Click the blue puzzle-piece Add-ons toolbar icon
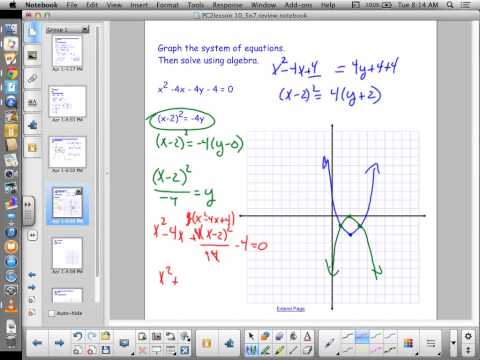Screen dimensions: 480x360 [229, 343]
